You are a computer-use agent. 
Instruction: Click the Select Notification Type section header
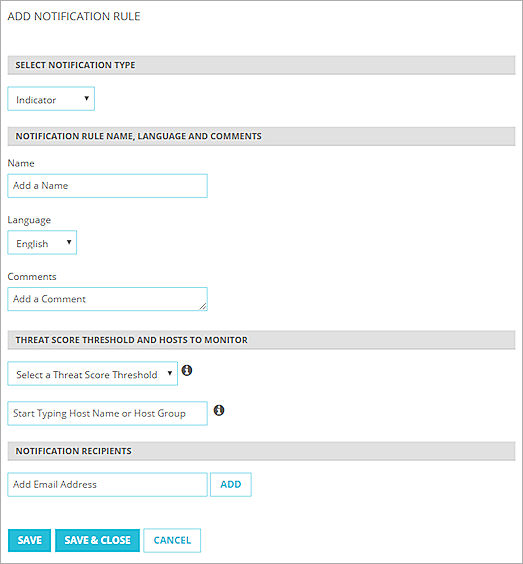[x=262, y=65]
